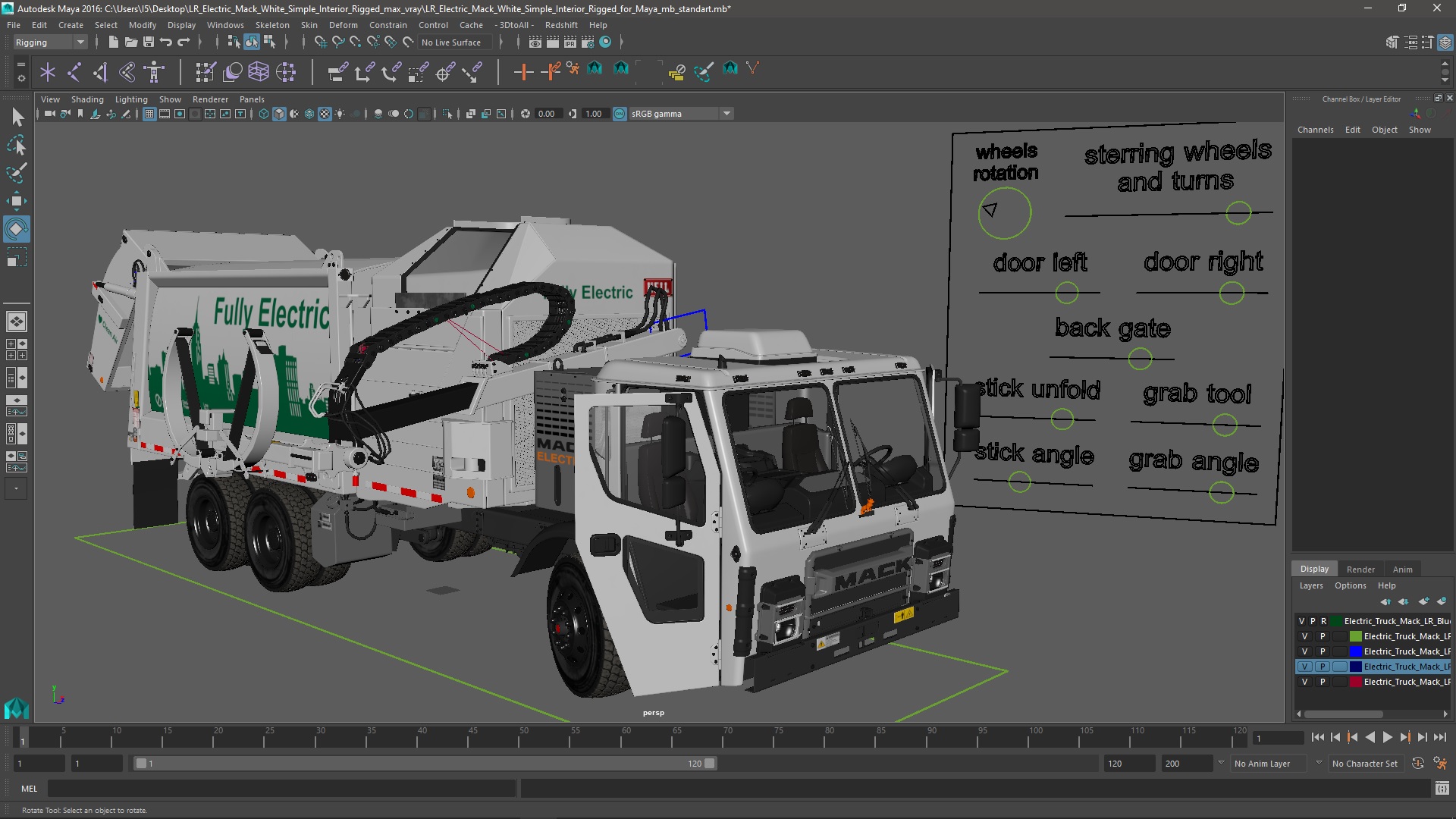Viewport: 1456px width, 819px height.
Task: Open the Create IK Handle tool
Action: [100, 72]
